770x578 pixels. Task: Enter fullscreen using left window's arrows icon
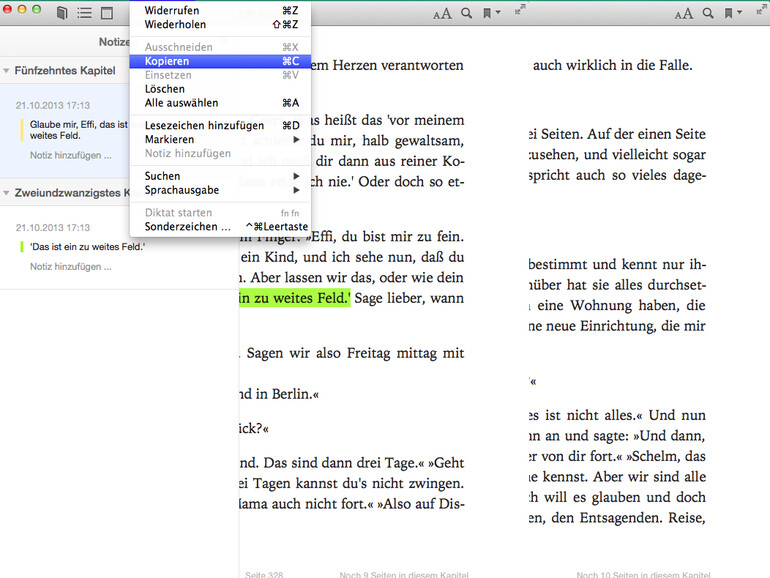point(521,10)
